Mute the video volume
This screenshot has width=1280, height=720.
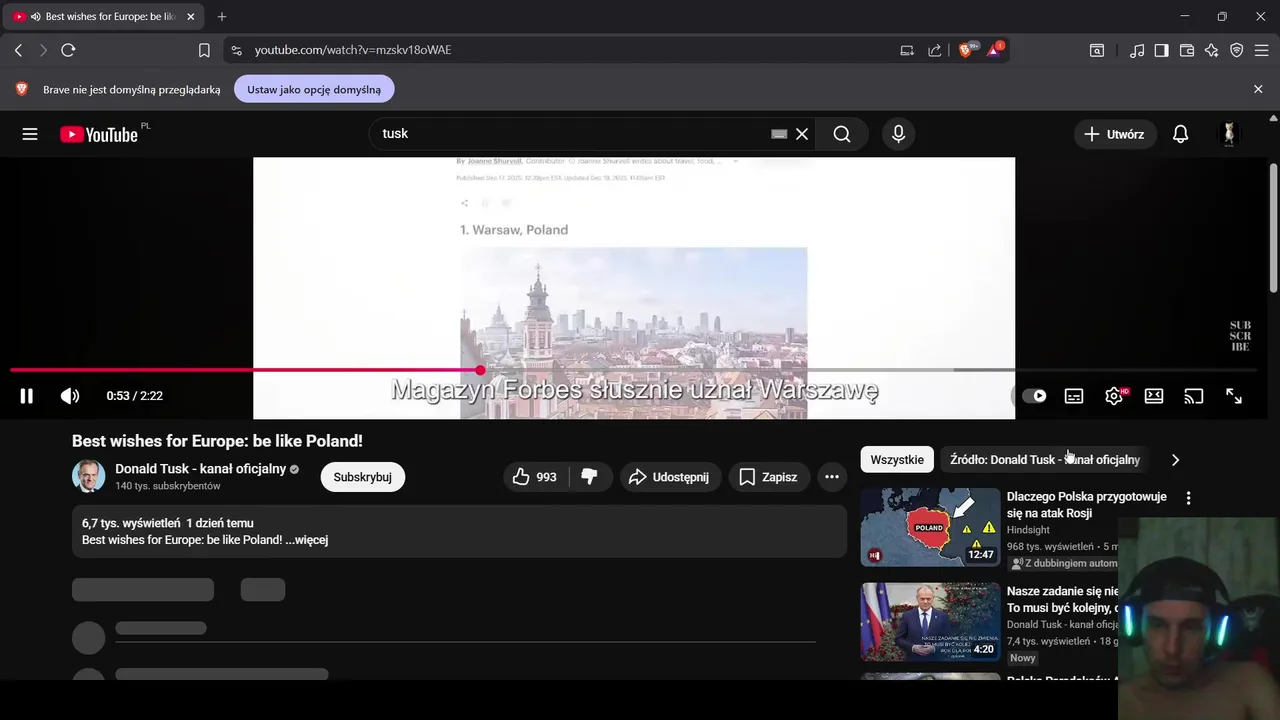click(x=70, y=396)
